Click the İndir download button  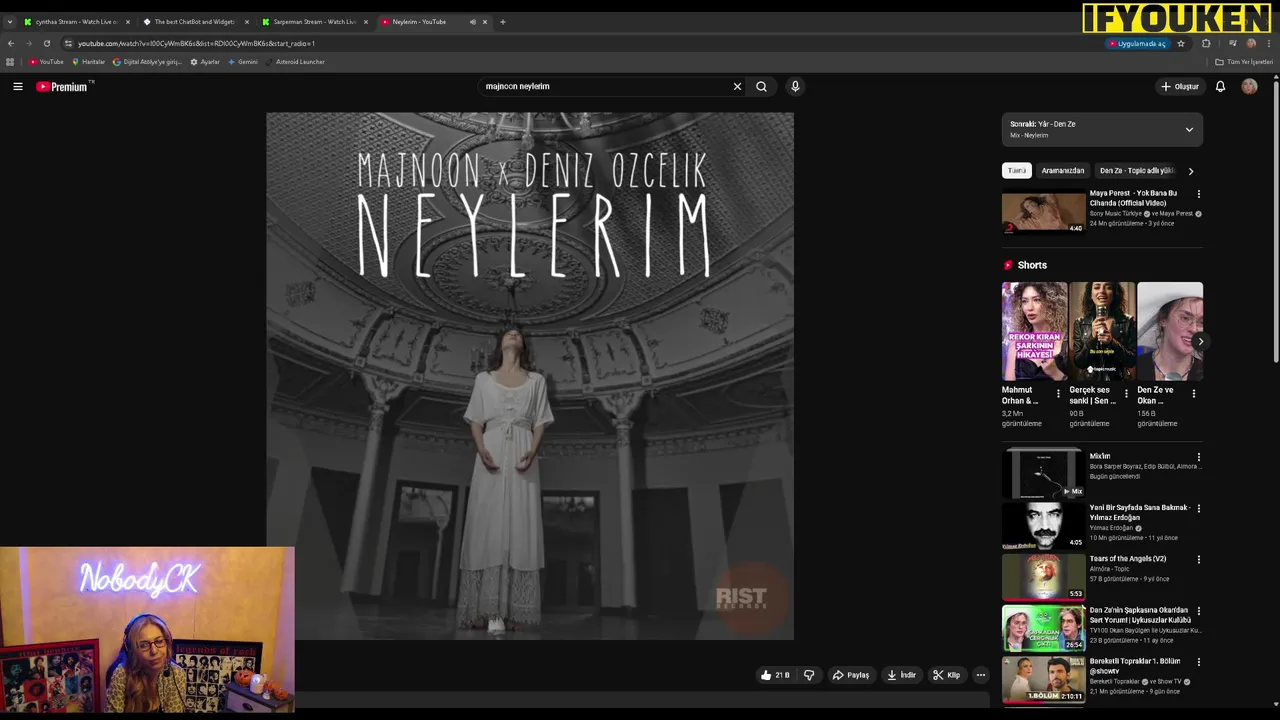(901, 675)
